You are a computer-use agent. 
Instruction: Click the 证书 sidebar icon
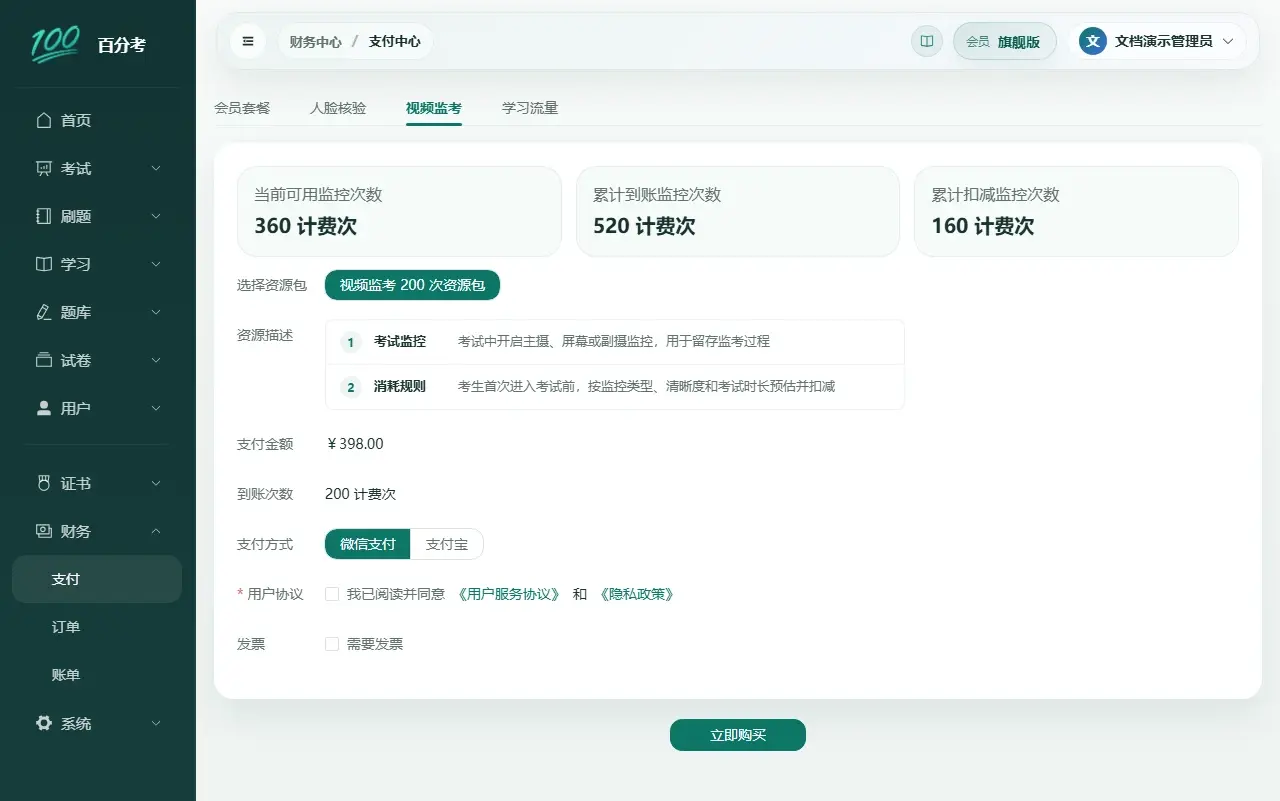(x=43, y=483)
